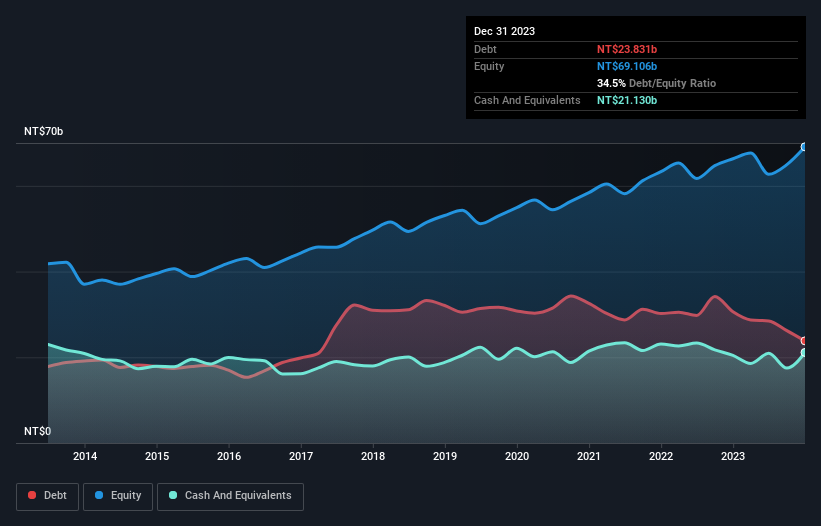This screenshot has height=526, width=821.
Task: Click the NT$21.130b cash value
Action: click(x=627, y=100)
